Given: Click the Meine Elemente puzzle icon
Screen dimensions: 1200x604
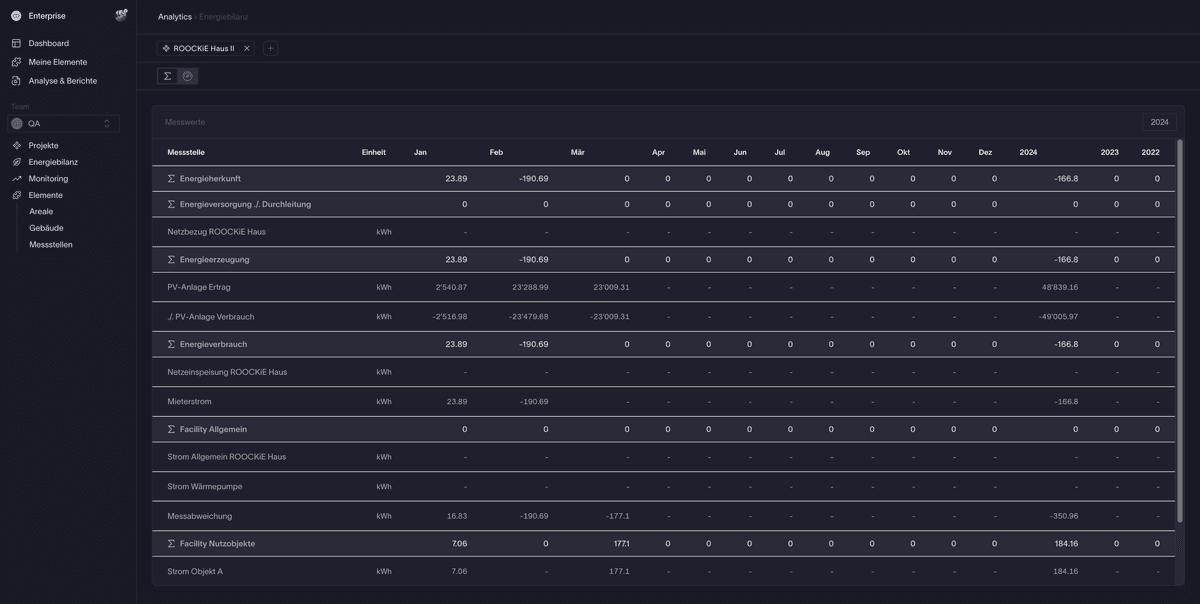Looking at the screenshot, I should coord(16,62).
